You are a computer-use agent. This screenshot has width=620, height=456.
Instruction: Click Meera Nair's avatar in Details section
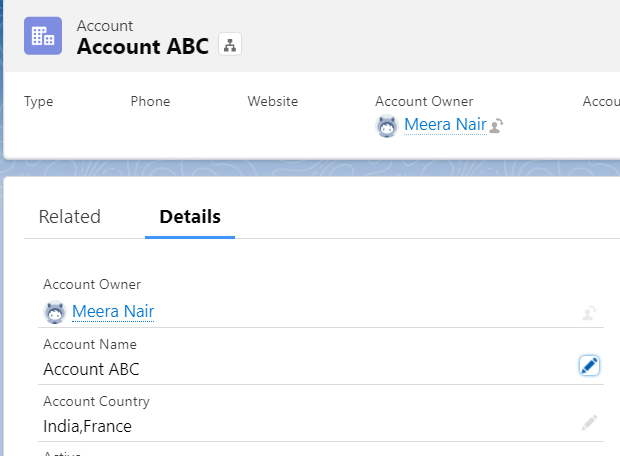point(55,312)
